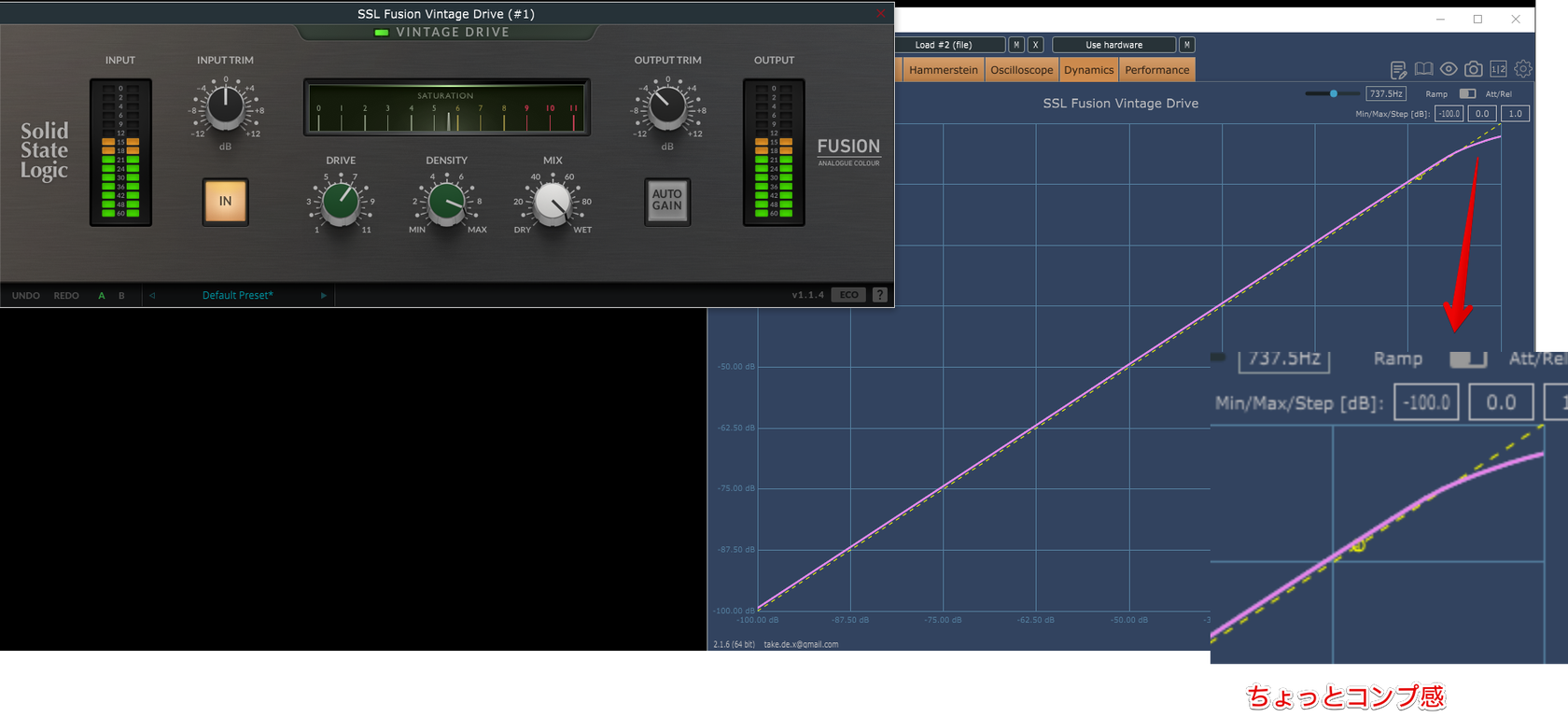Click the 2.1.6 (64 bit) version text
Viewport: 1568px width, 717px height.
pyautogui.click(x=734, y=644)
